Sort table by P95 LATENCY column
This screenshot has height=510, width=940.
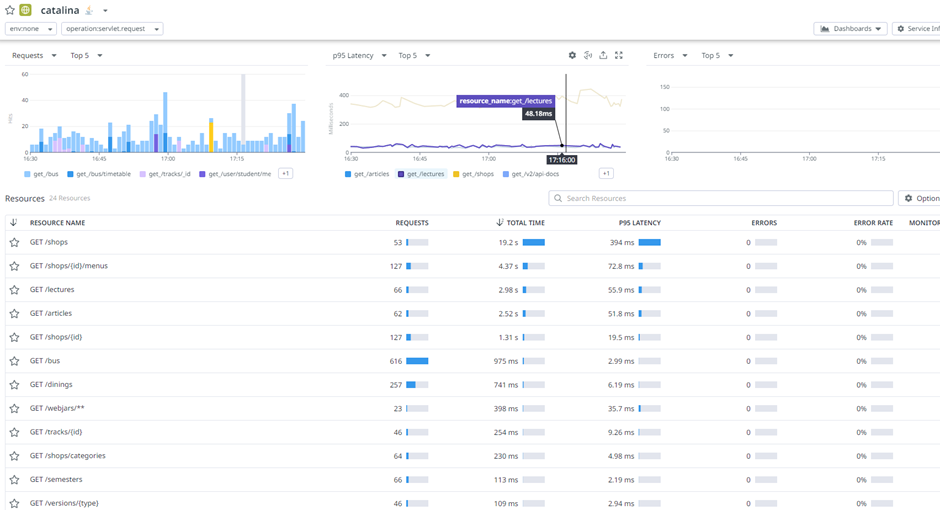(640, 223)
